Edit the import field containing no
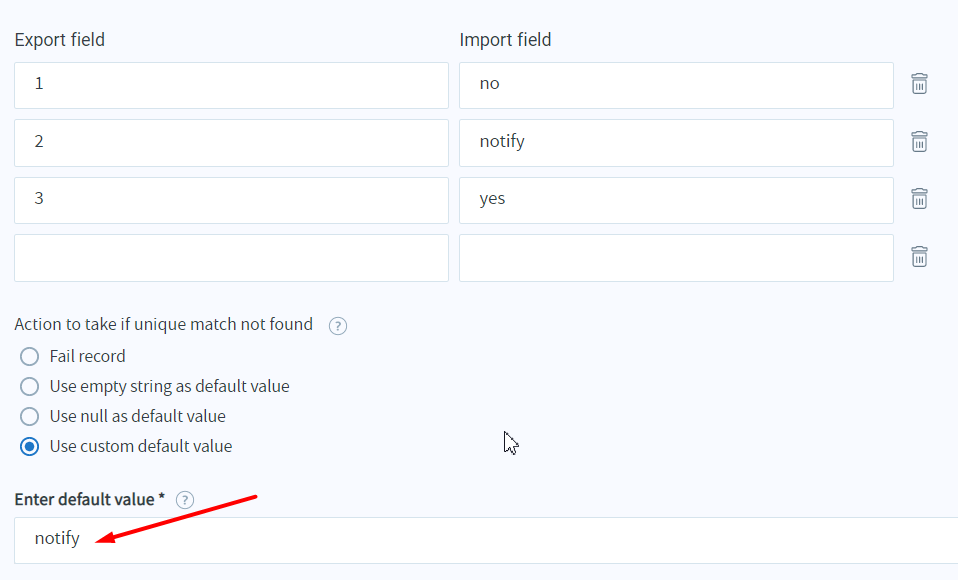 pyautogui.click(x=676, y=85)
